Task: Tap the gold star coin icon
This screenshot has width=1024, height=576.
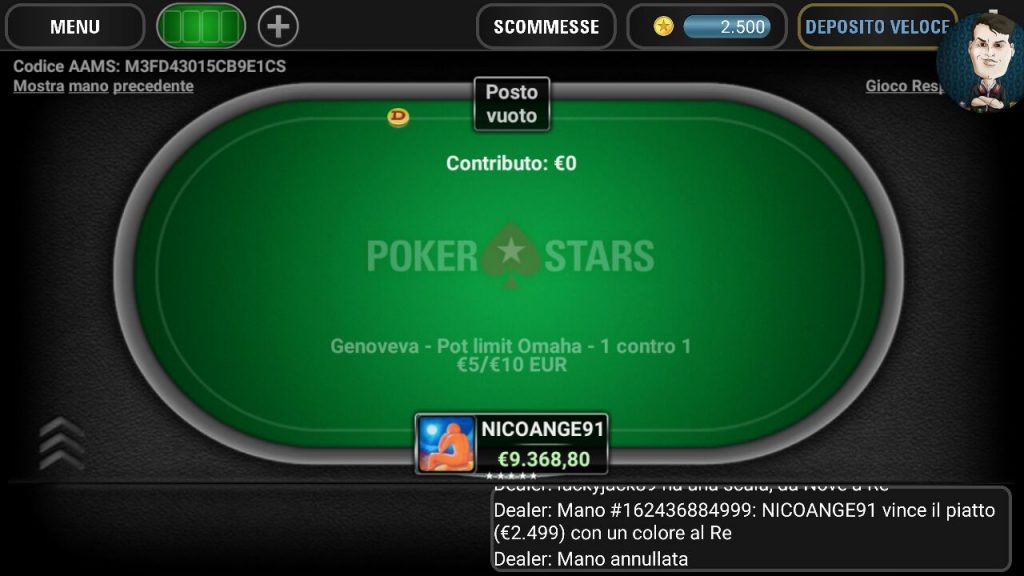Action: click(664, 27)
